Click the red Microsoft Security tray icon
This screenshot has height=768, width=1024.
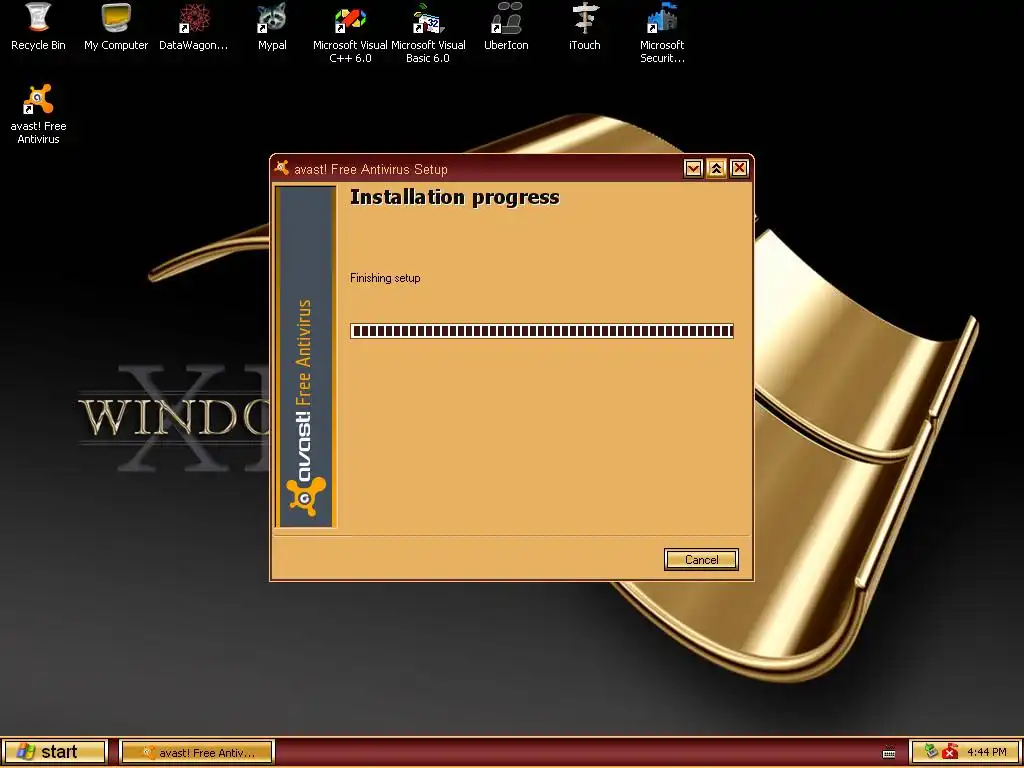(950, 752)
